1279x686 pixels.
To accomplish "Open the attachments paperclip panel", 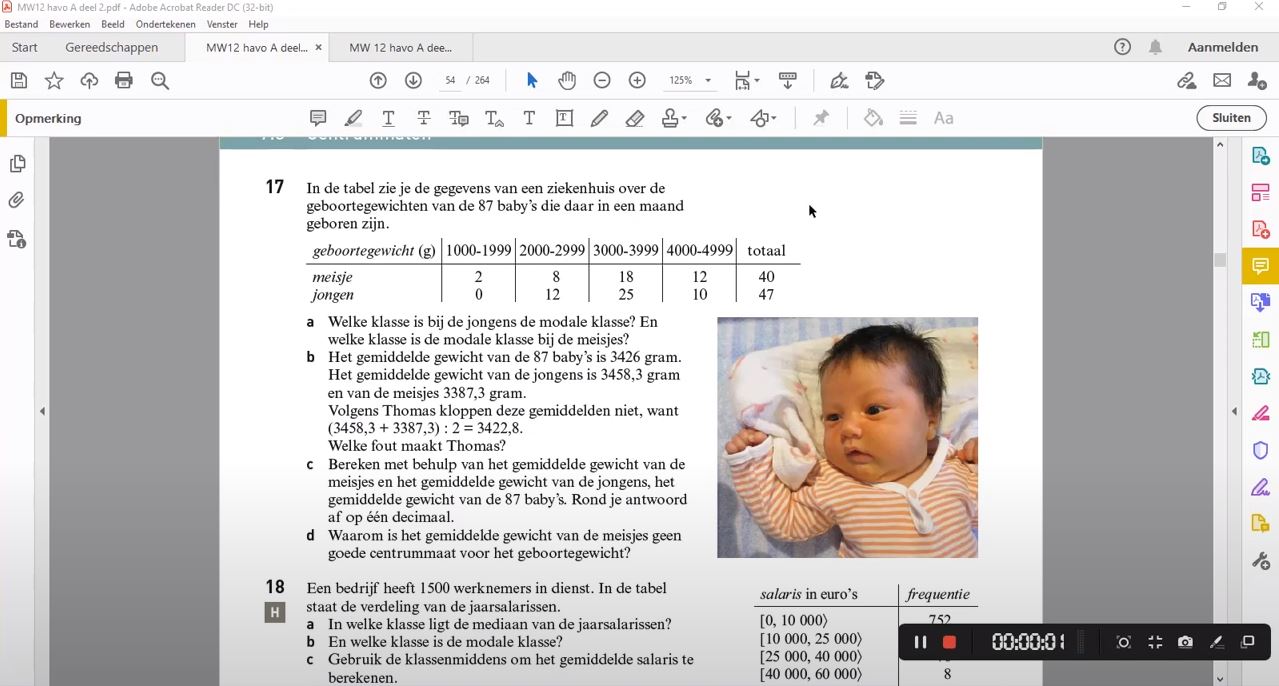I will click(x=17, y=201).
